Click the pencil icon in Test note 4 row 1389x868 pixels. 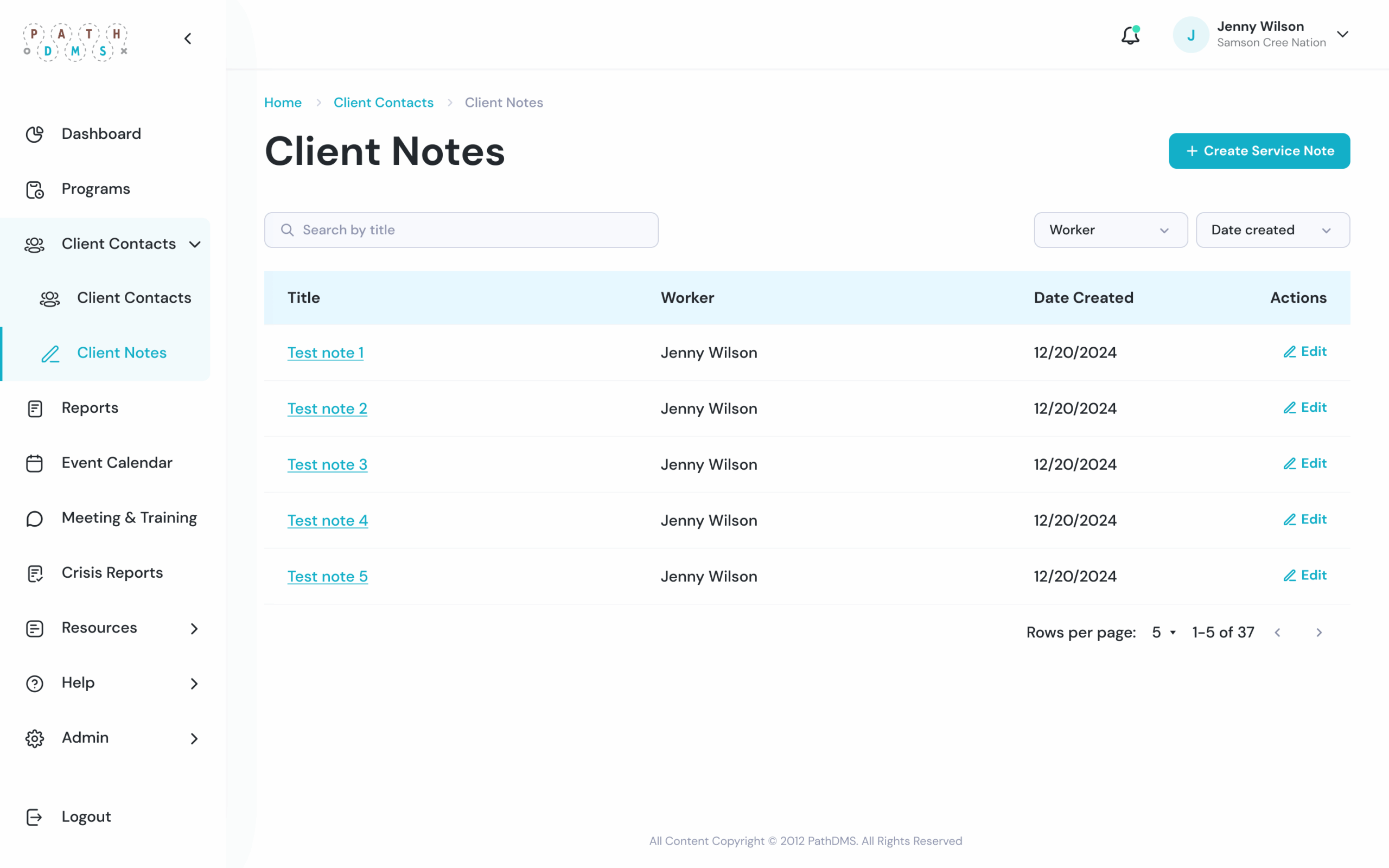[1290, 519]
